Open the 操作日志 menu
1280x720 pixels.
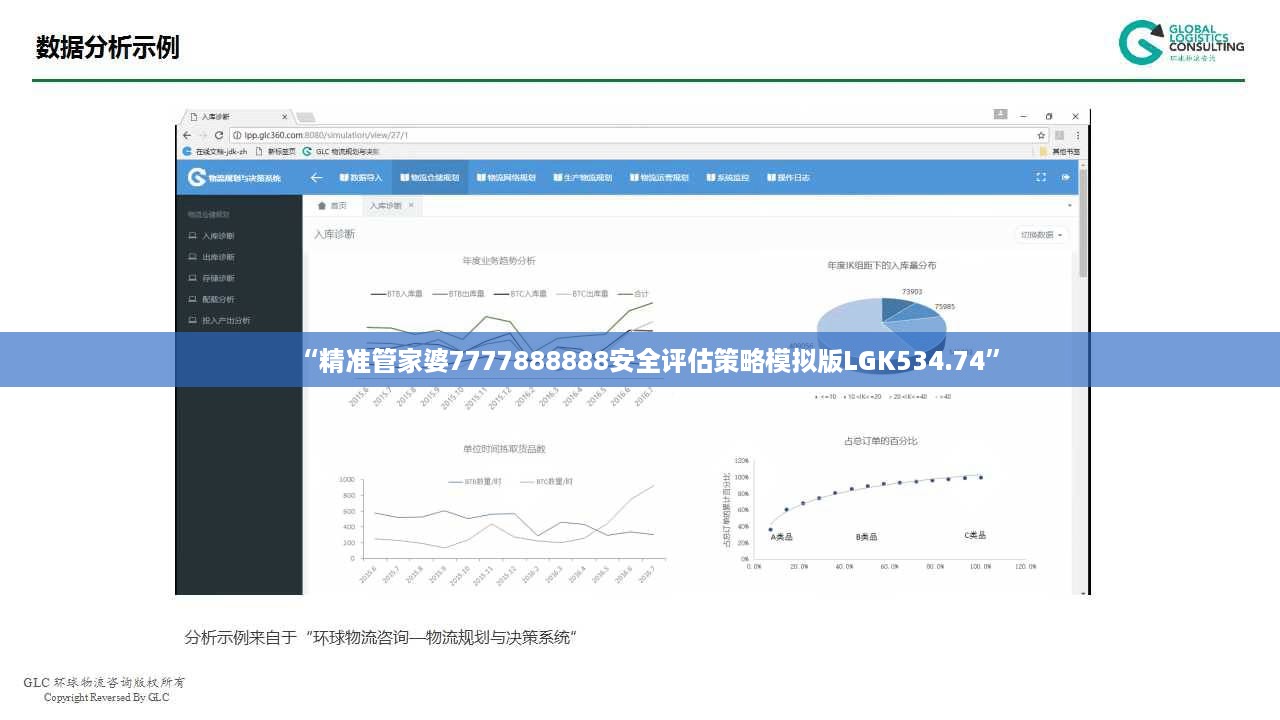tap(789, 177)
